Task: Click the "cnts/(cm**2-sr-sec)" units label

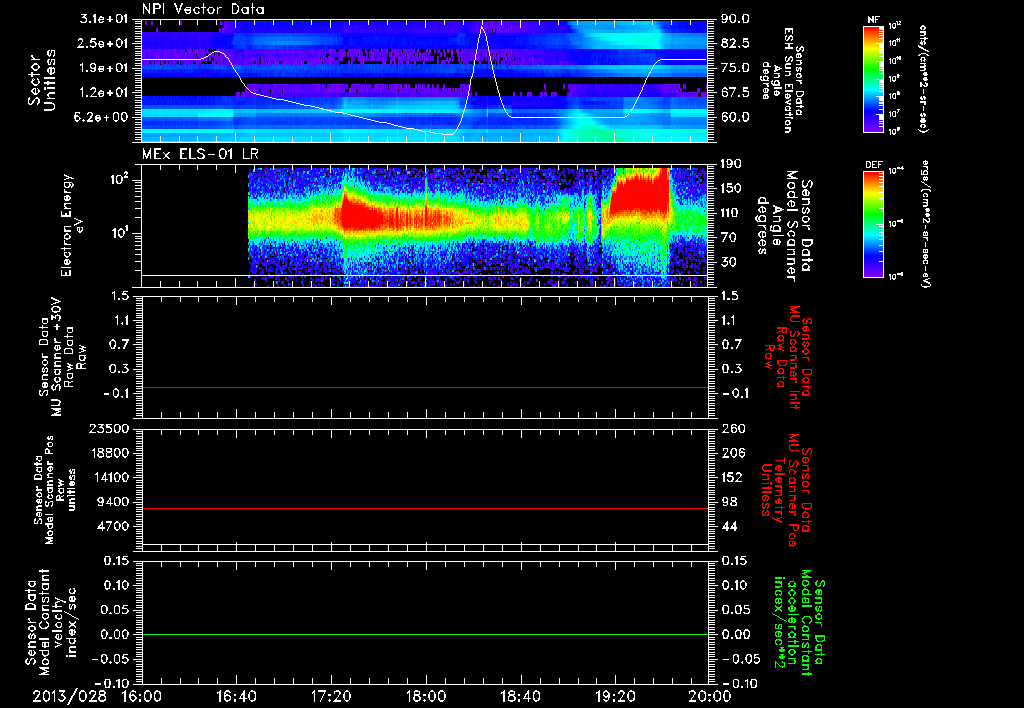Action: (x=923, y=79)
